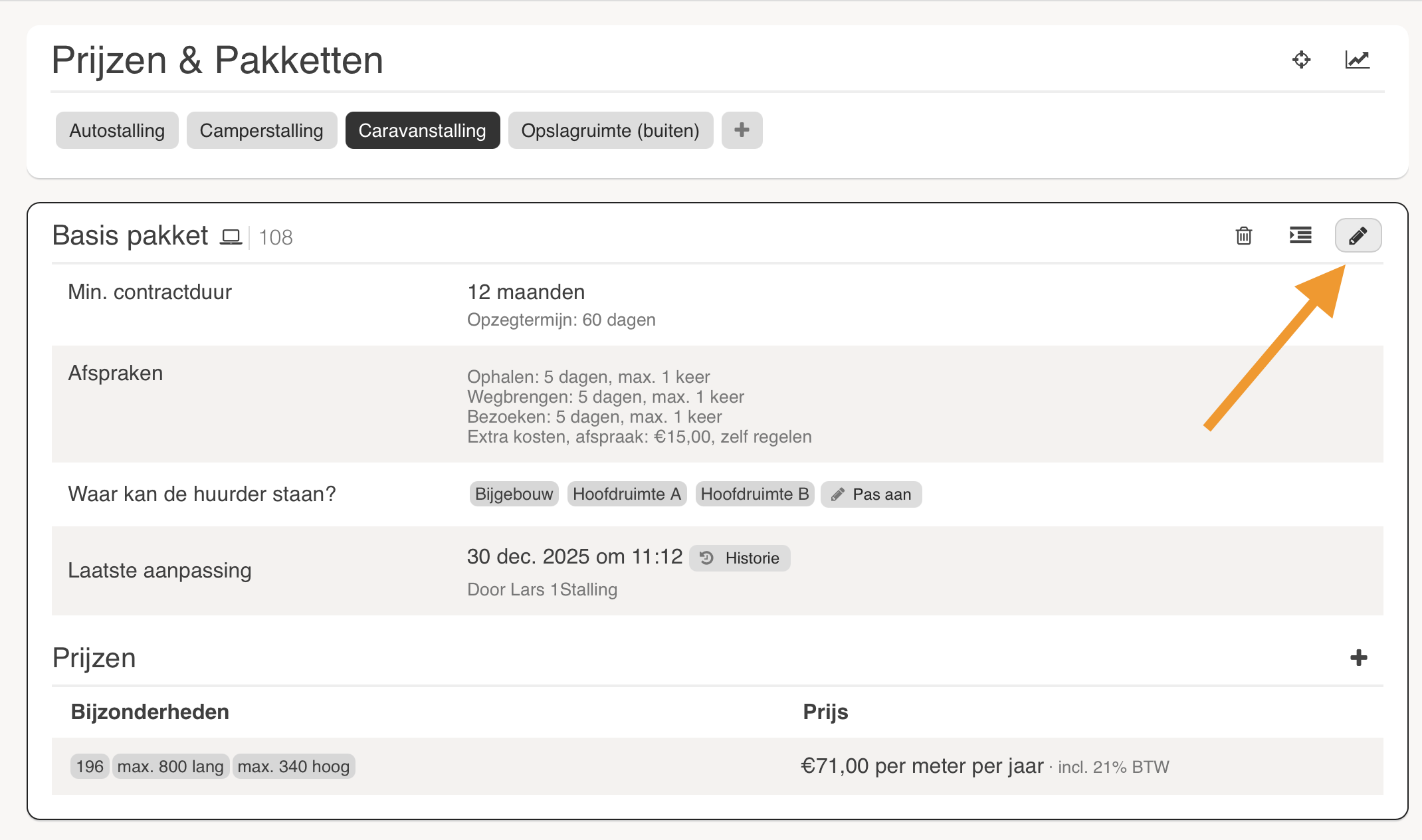
Task: Click the crosshair target icon in header
Action: [1301, 60]
